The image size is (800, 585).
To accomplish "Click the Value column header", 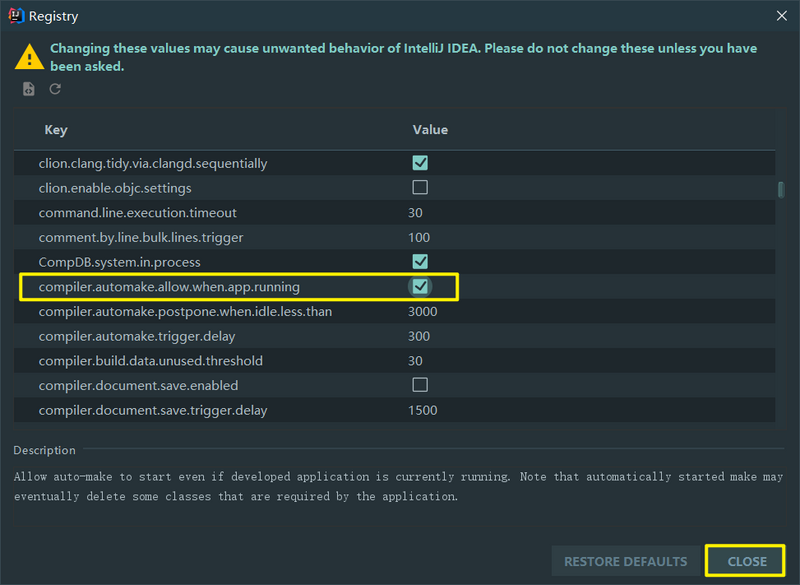I will pos(430,130).
